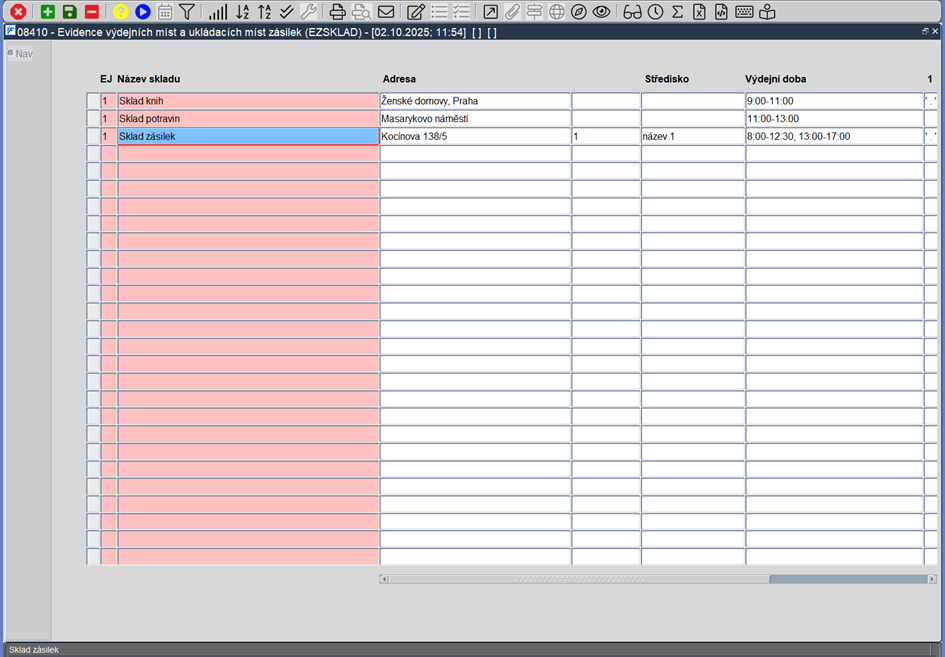Select the 'Sklad knih' name cell
The image size is (945, 657).
[x=248, y=101]
